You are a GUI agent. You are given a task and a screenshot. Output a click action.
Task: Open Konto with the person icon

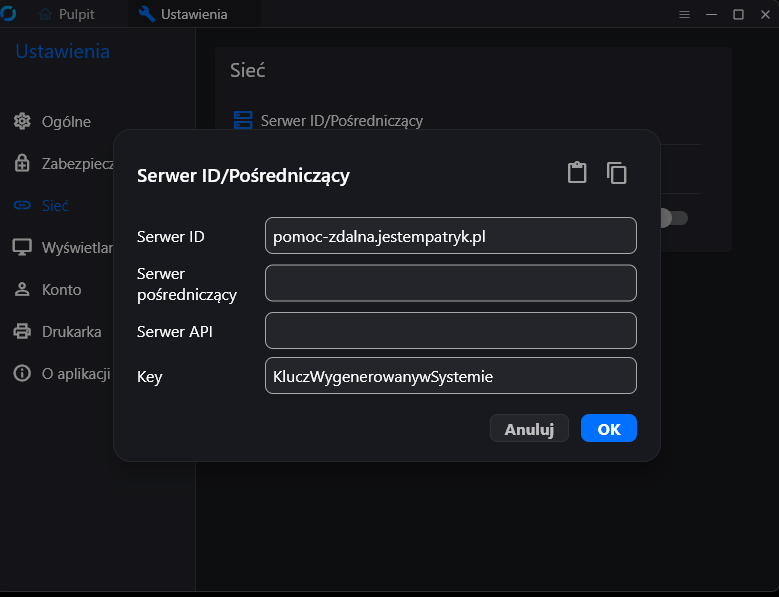pos(22,290)
